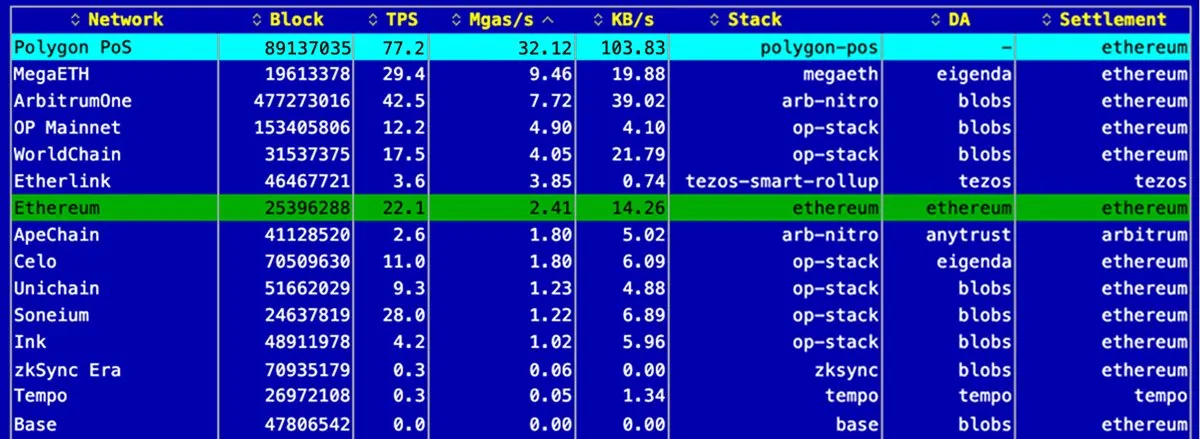Click ApeChain's arbitrum settlement cell
Viewport: 1200px width, 439px height.
pyautogui.click(x=1144, y=235)
